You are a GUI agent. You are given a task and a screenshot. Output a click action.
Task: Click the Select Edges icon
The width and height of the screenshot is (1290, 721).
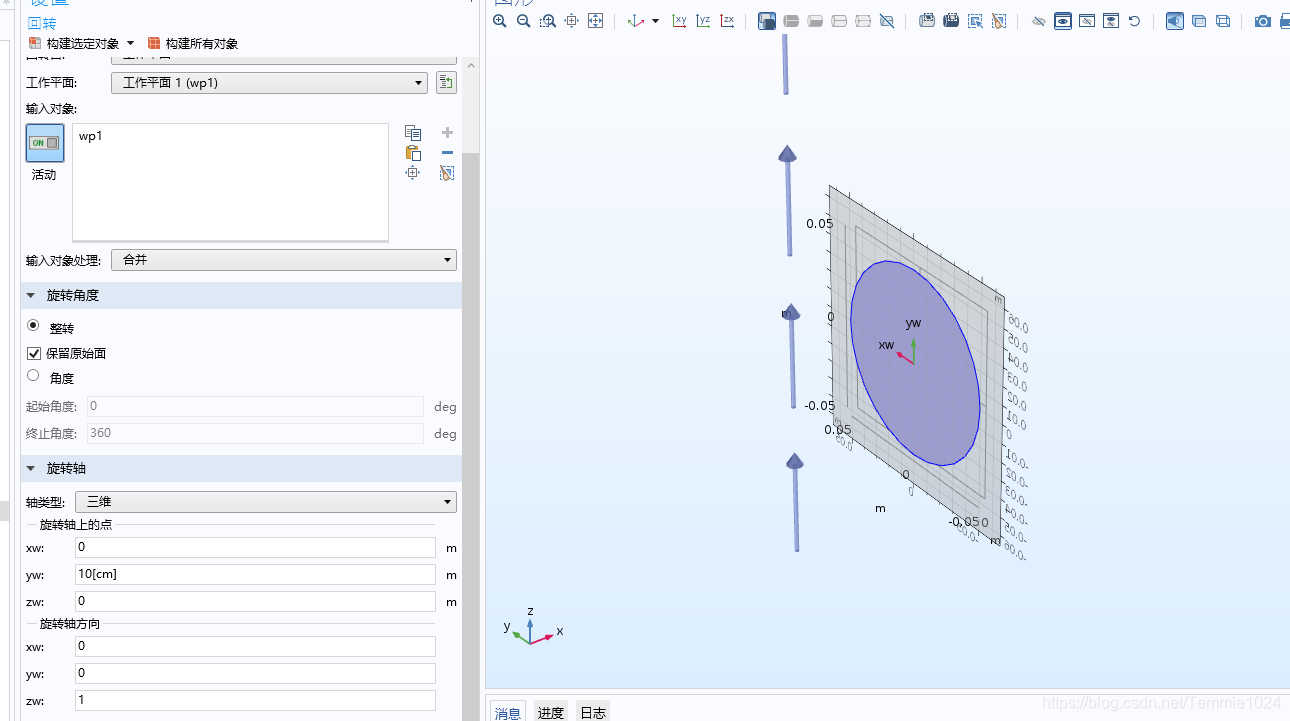click(x=839, y=21)
